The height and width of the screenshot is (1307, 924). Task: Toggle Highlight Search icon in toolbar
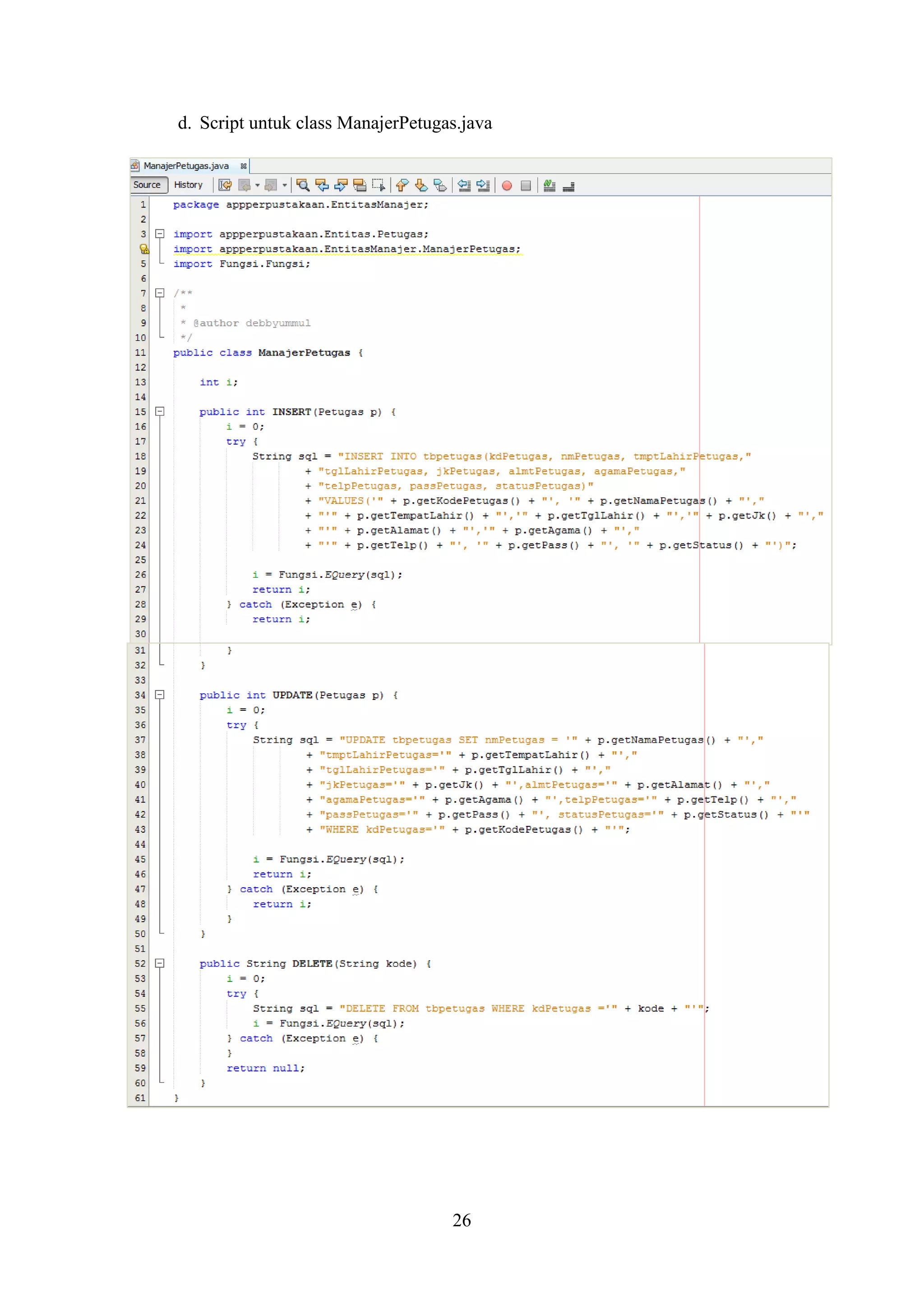pos(360,185)
